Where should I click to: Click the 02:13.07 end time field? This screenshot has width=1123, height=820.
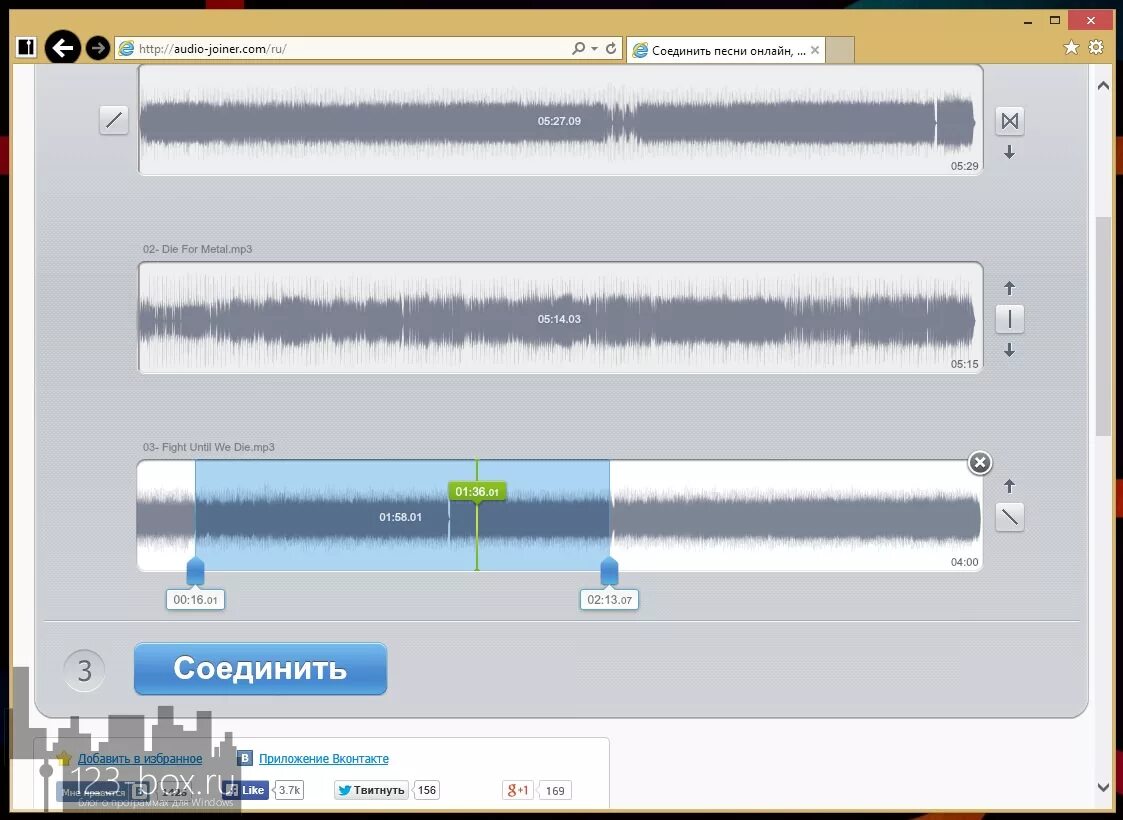pos(609,600)
